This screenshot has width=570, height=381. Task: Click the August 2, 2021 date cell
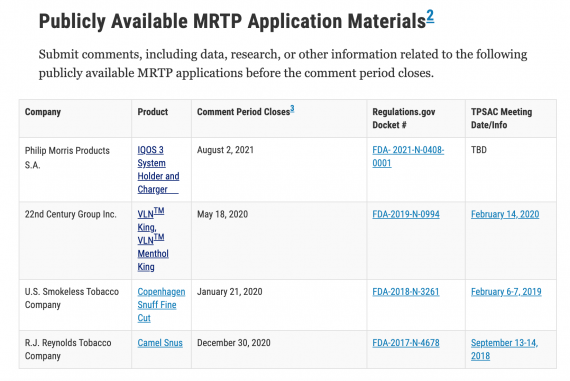(x=279, y=170)
